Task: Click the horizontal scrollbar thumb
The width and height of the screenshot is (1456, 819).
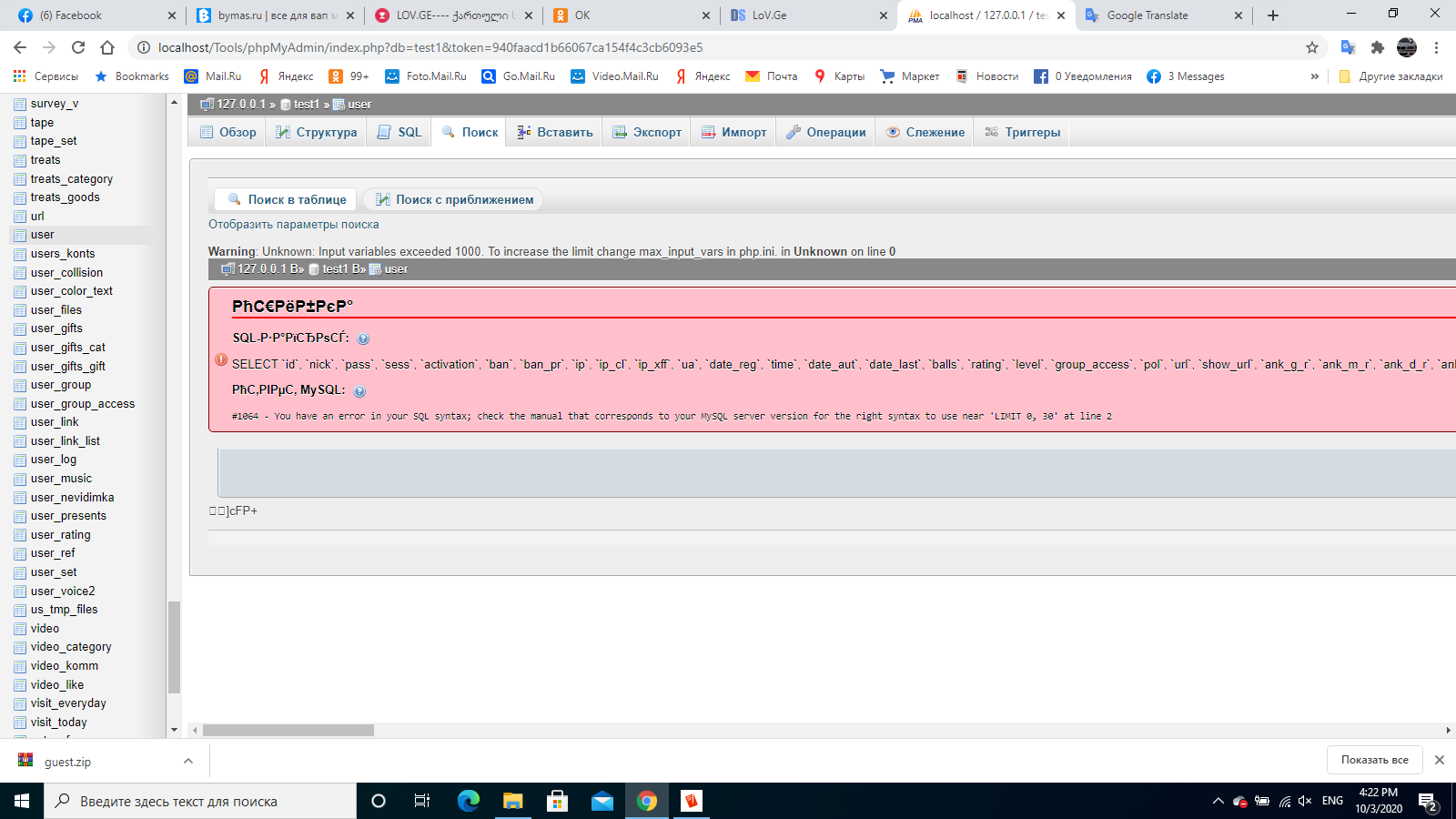Action: [288, 730]
